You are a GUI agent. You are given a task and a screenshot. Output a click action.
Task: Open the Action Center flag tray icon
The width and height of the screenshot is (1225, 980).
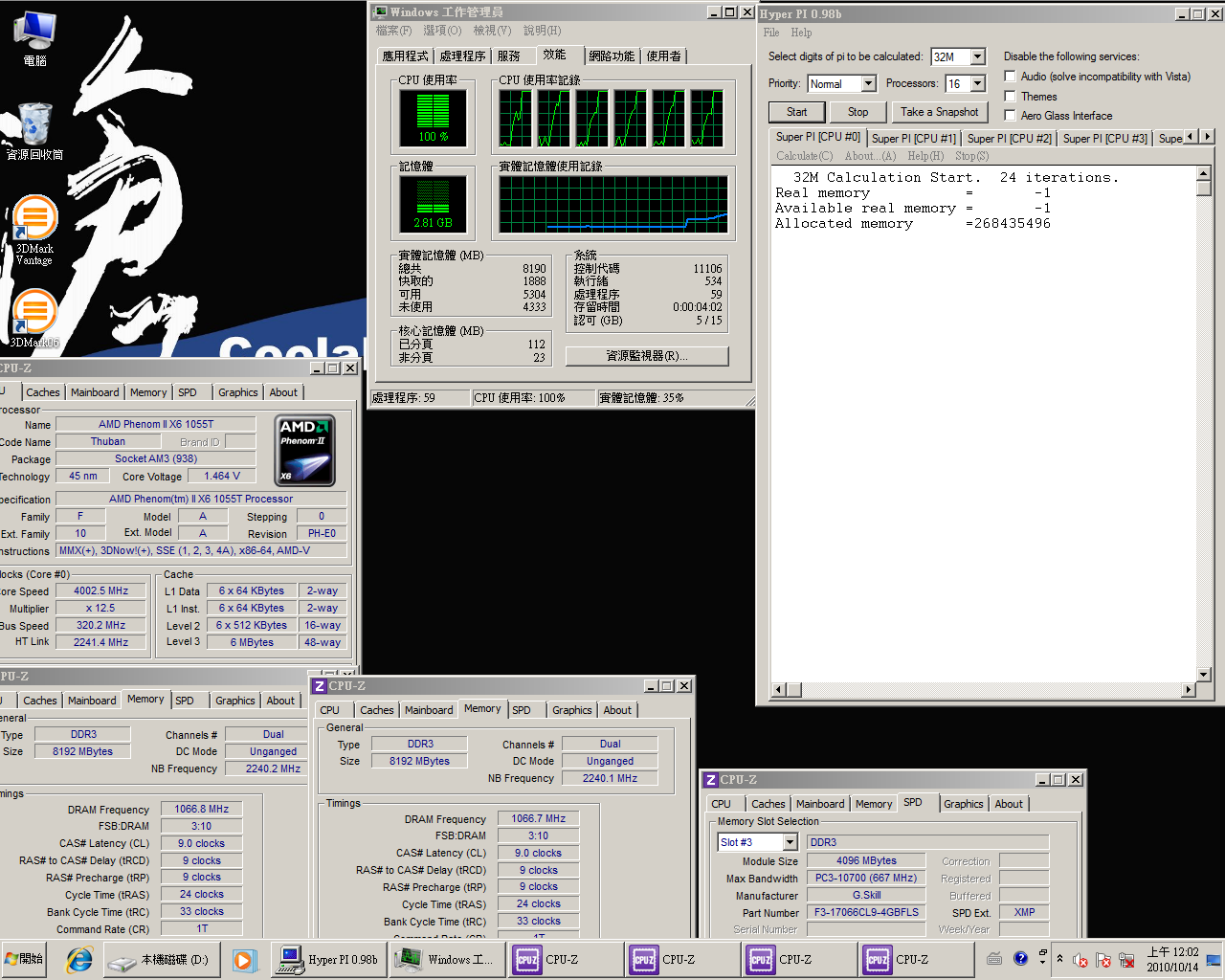pyautogui.click(x=1103, y=960)
